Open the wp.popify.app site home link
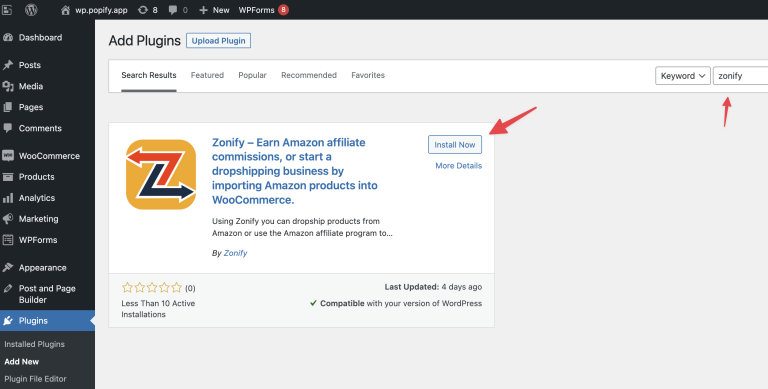Image resolution: width=768 pixels, height=389 pixels. pos(94,10)
